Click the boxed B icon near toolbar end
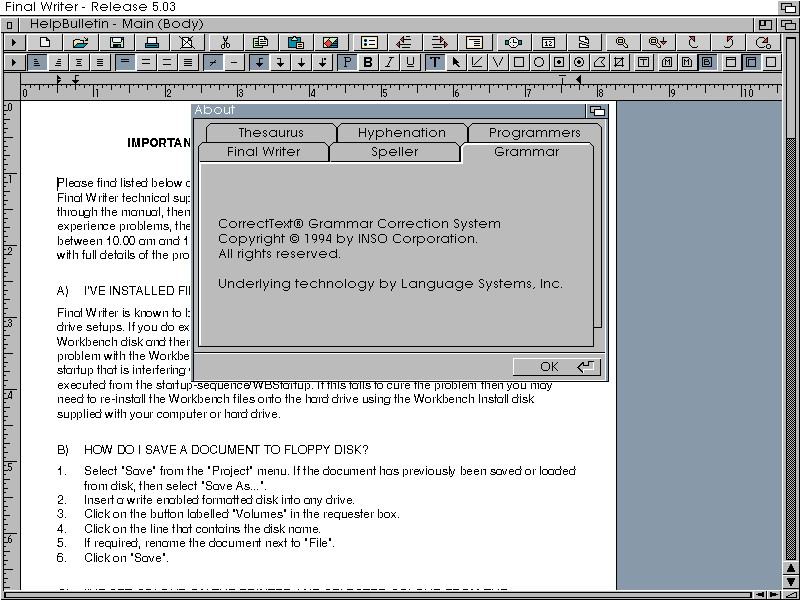The height and width of the screenshot is (600, 800). (707, 62)
